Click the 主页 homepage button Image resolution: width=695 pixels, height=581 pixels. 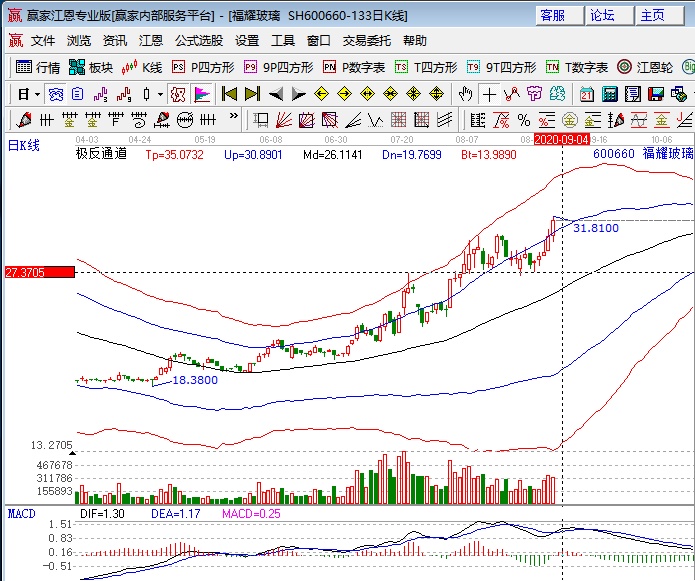(659, 16)
